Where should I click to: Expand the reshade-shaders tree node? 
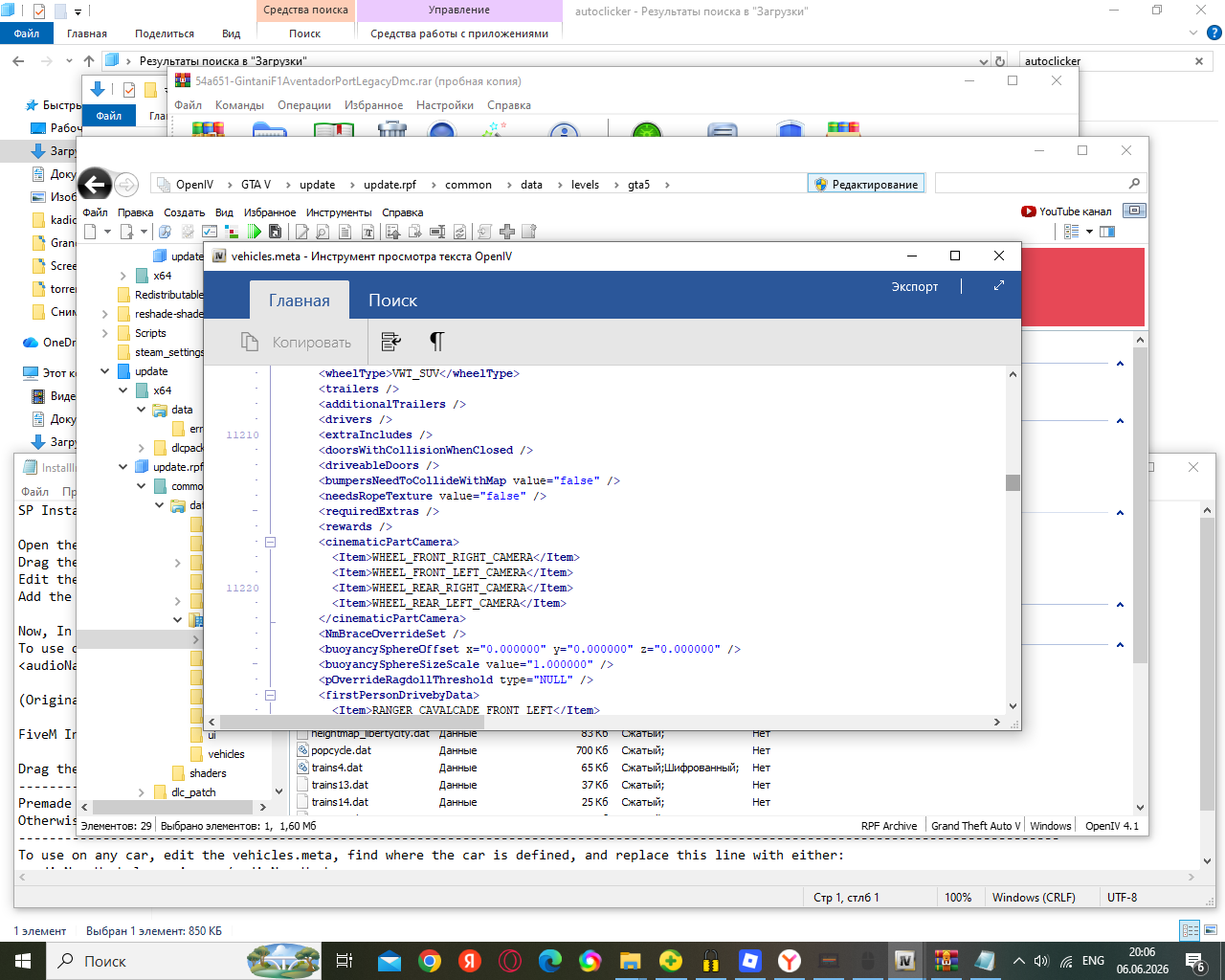104,314
